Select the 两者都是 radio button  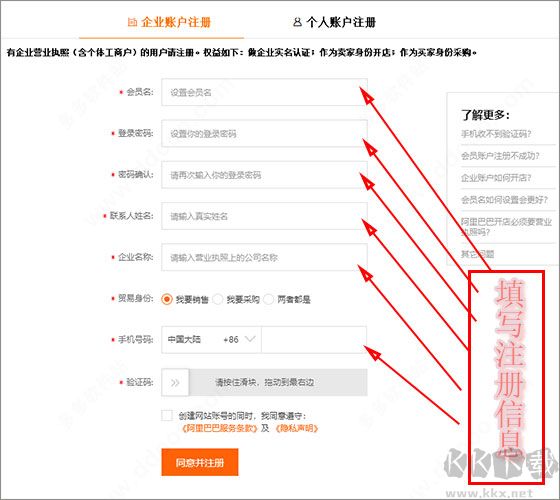tap(269, 299)
